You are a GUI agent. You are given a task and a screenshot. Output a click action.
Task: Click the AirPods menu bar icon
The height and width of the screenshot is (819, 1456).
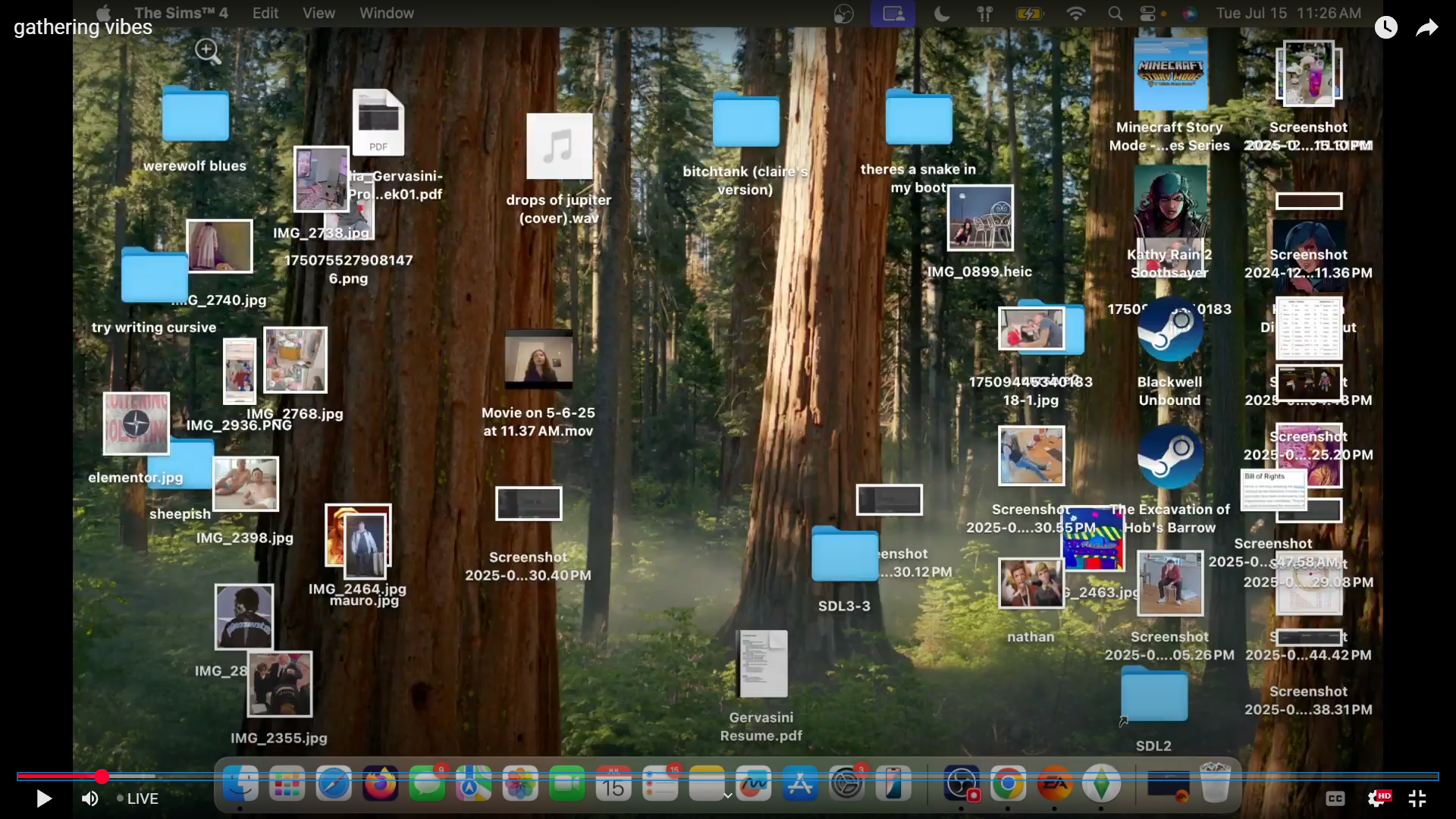[984, 14]
